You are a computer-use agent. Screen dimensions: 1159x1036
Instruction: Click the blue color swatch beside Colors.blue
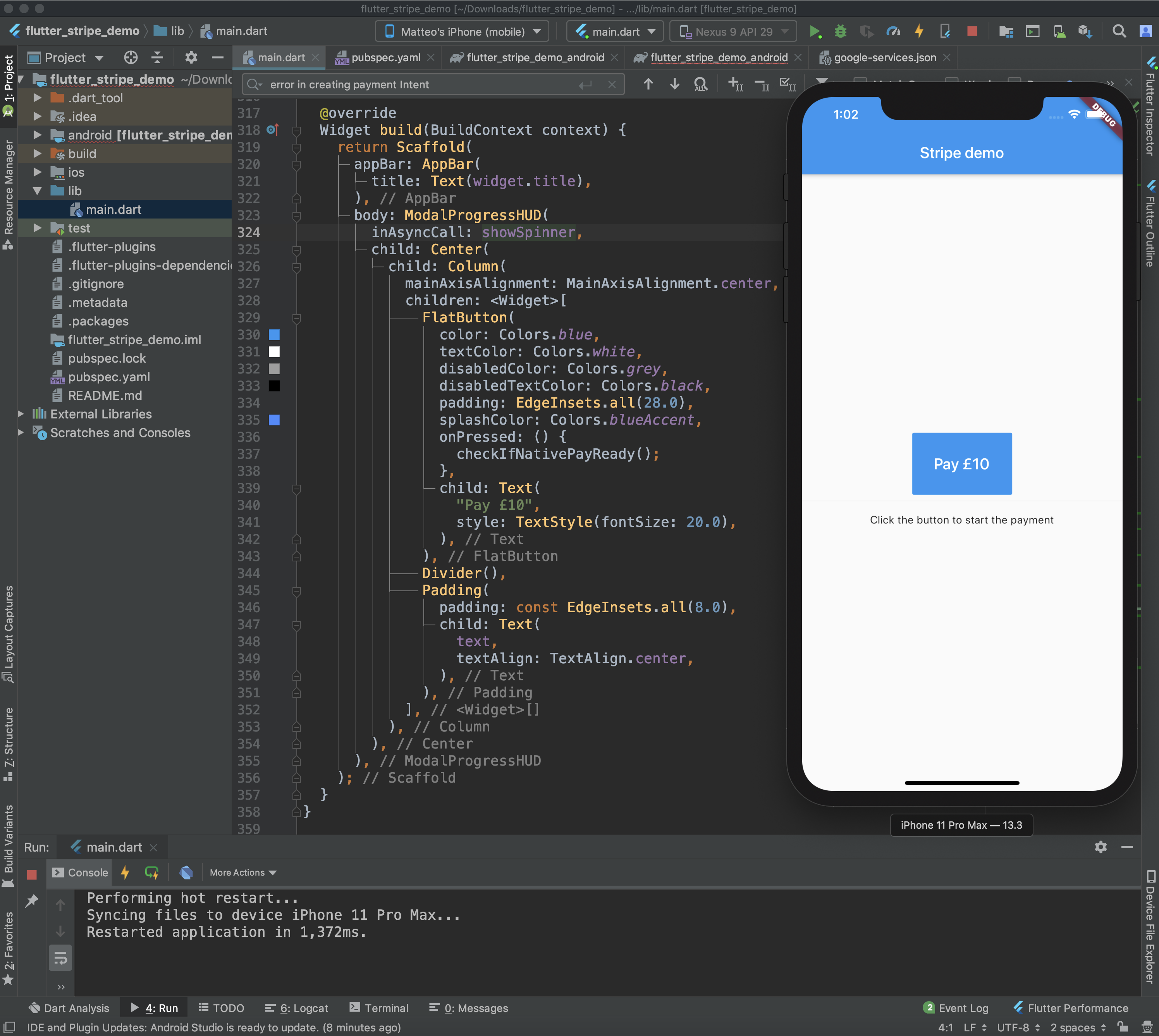coord(275,335)
